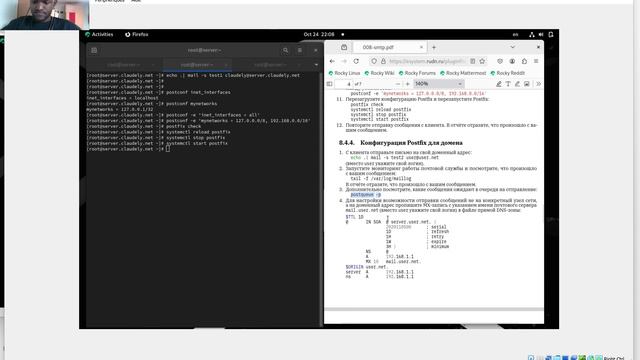Click the power icon in top bar

[551, 35]
